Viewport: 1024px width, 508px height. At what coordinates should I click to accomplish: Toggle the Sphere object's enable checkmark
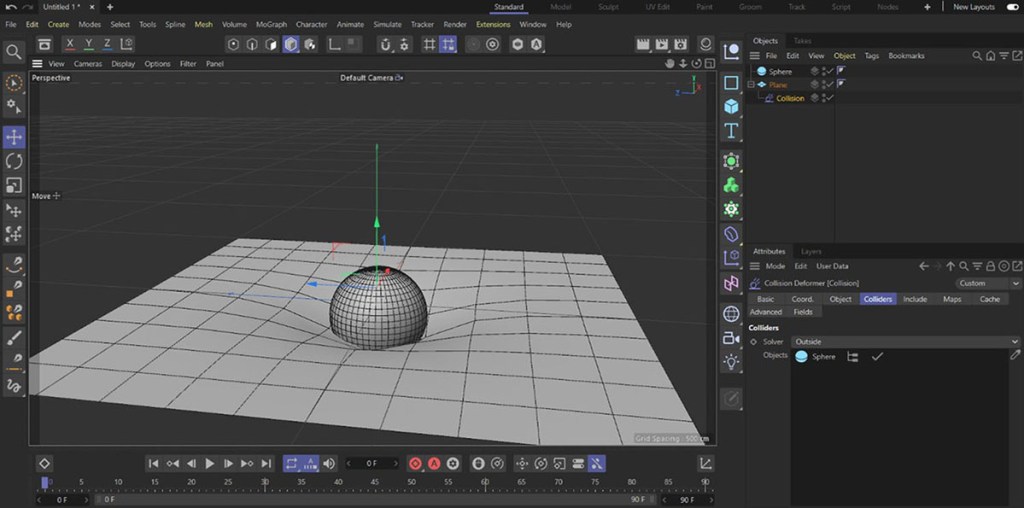[829, 71]
